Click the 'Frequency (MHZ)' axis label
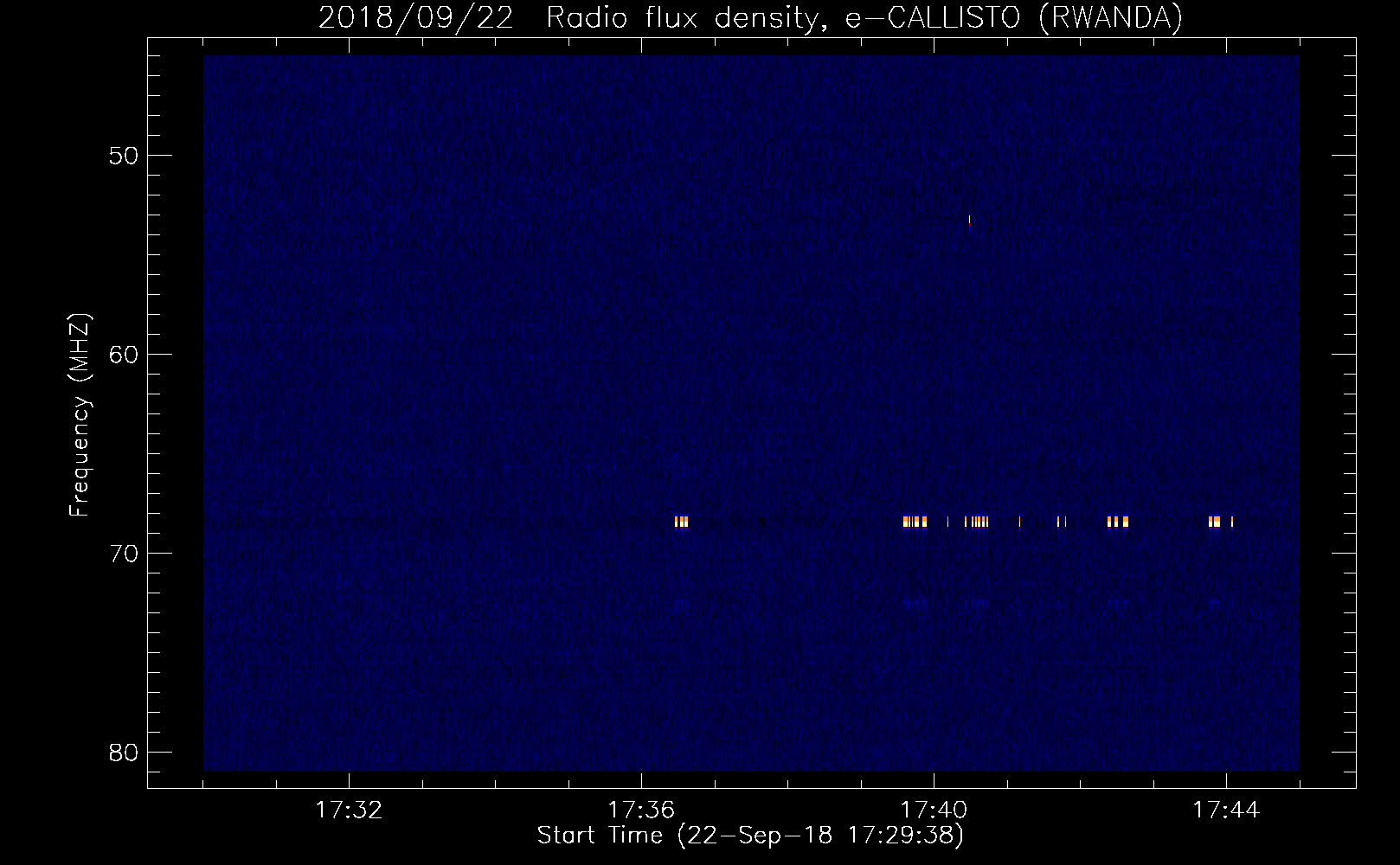The width and height of the screenshot is (1400, 865). point(80,415)
